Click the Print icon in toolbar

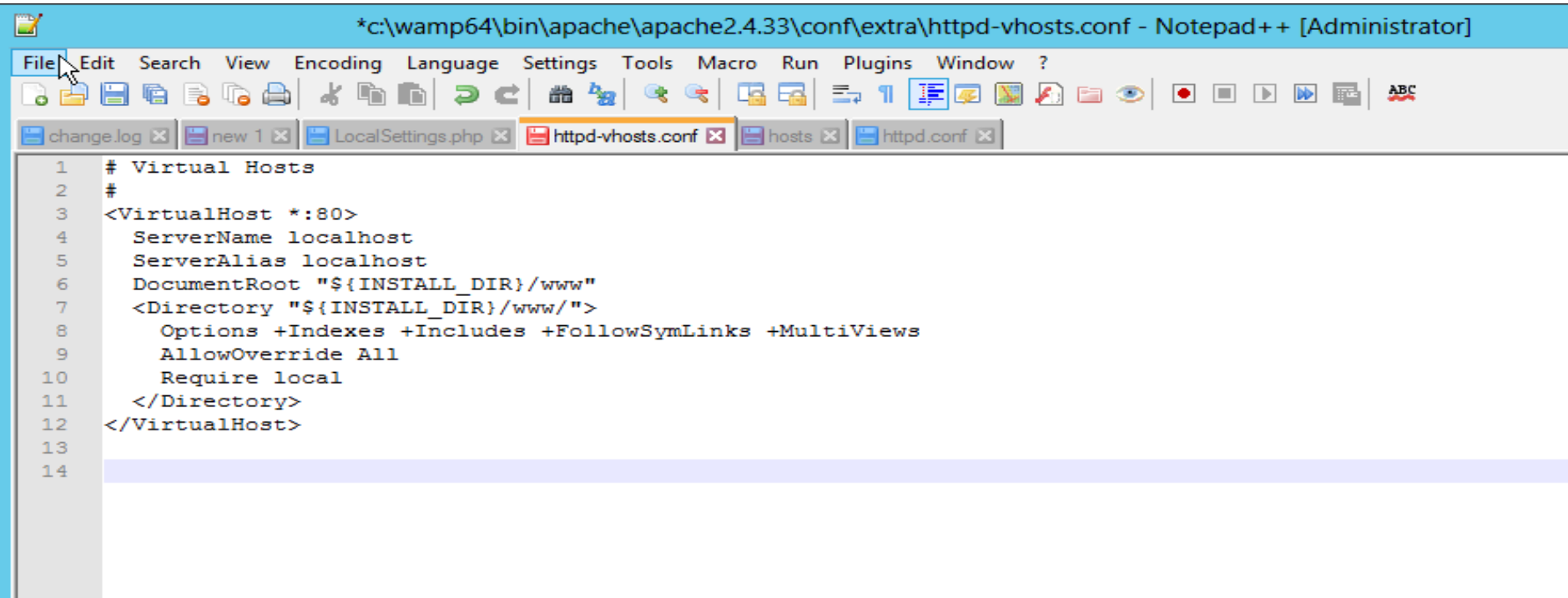point(276,94)
